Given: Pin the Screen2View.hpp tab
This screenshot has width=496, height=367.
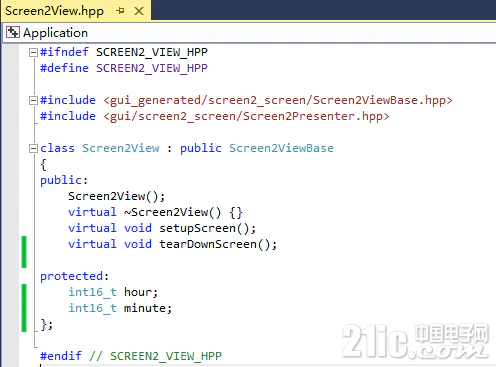Looking at the screenshot, I should coord(121,11).
